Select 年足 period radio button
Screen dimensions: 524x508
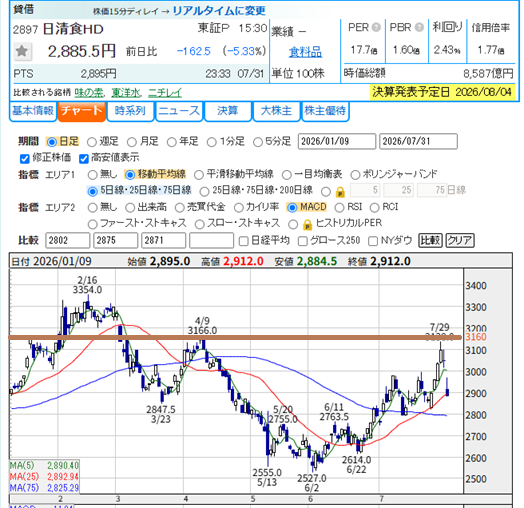(x=171, y=142)
